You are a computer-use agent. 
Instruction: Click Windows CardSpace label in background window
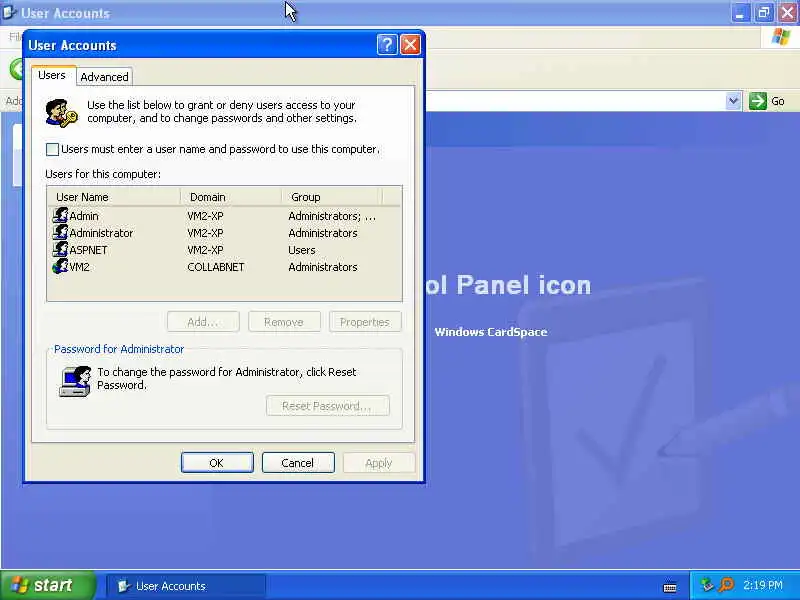coord(491,332)
